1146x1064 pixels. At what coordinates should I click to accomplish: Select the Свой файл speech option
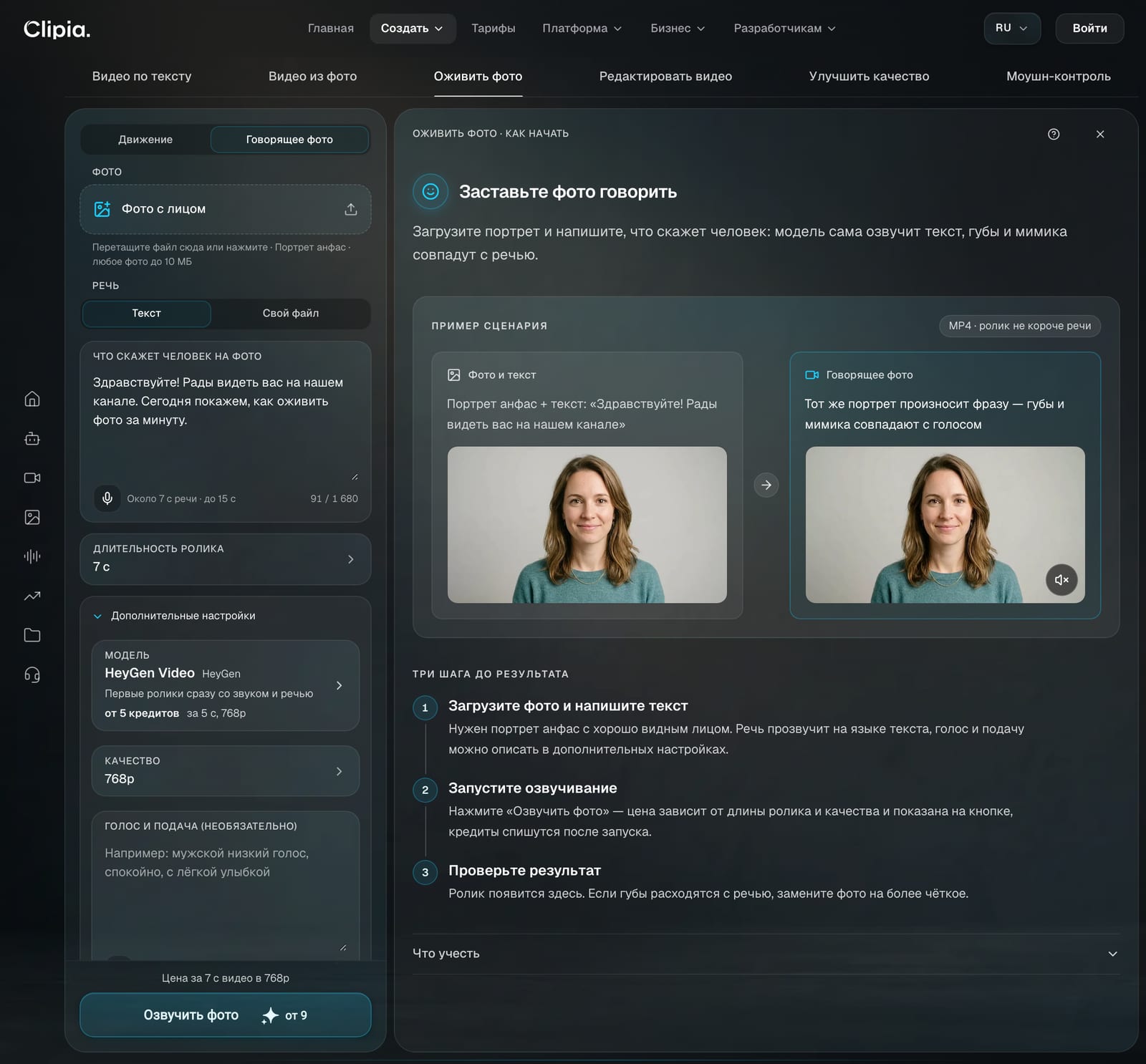click(291, 314)
